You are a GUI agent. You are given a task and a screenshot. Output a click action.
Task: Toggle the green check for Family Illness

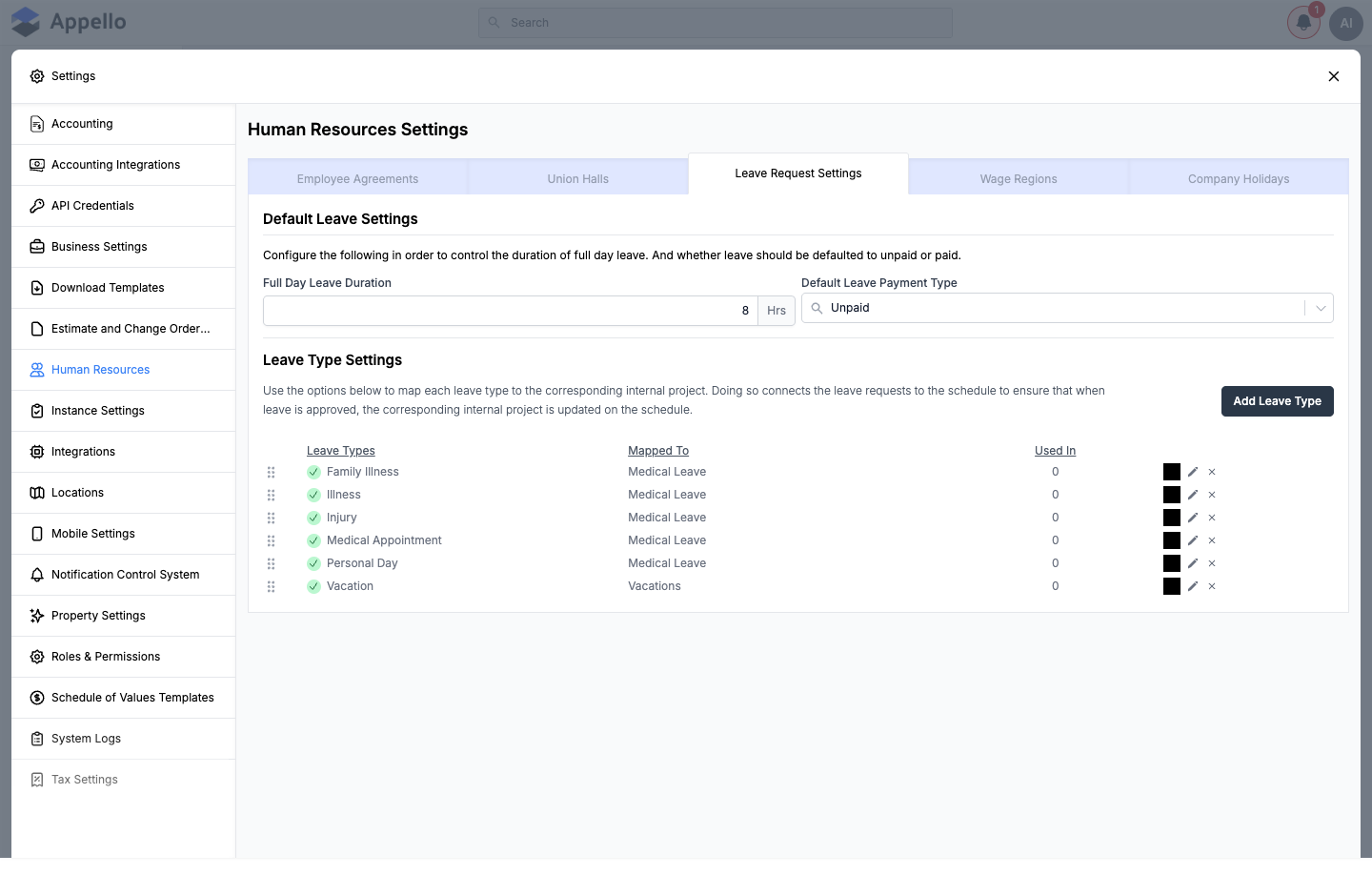pos(313,472)
